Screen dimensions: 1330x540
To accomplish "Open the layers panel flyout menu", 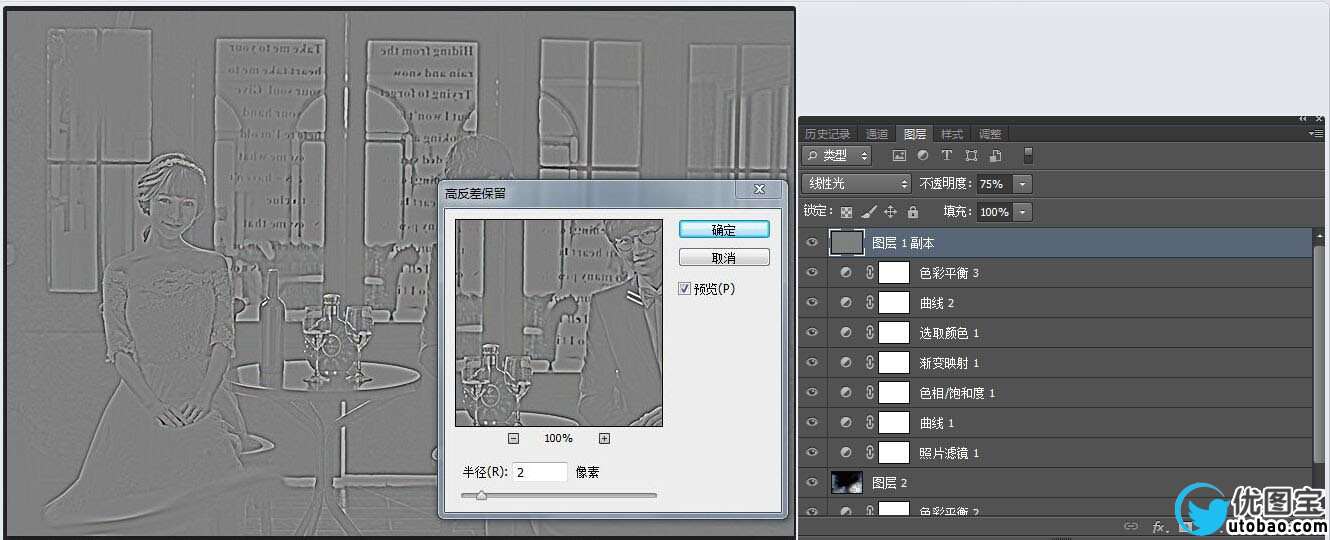I will click(x=1317, y=133).
